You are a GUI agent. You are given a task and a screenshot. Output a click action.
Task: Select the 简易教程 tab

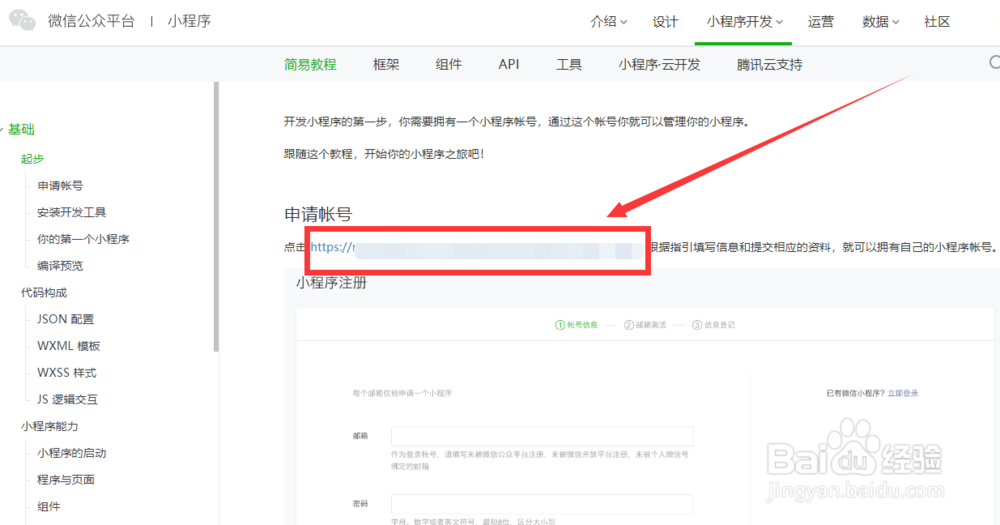[x=310, y=64]
